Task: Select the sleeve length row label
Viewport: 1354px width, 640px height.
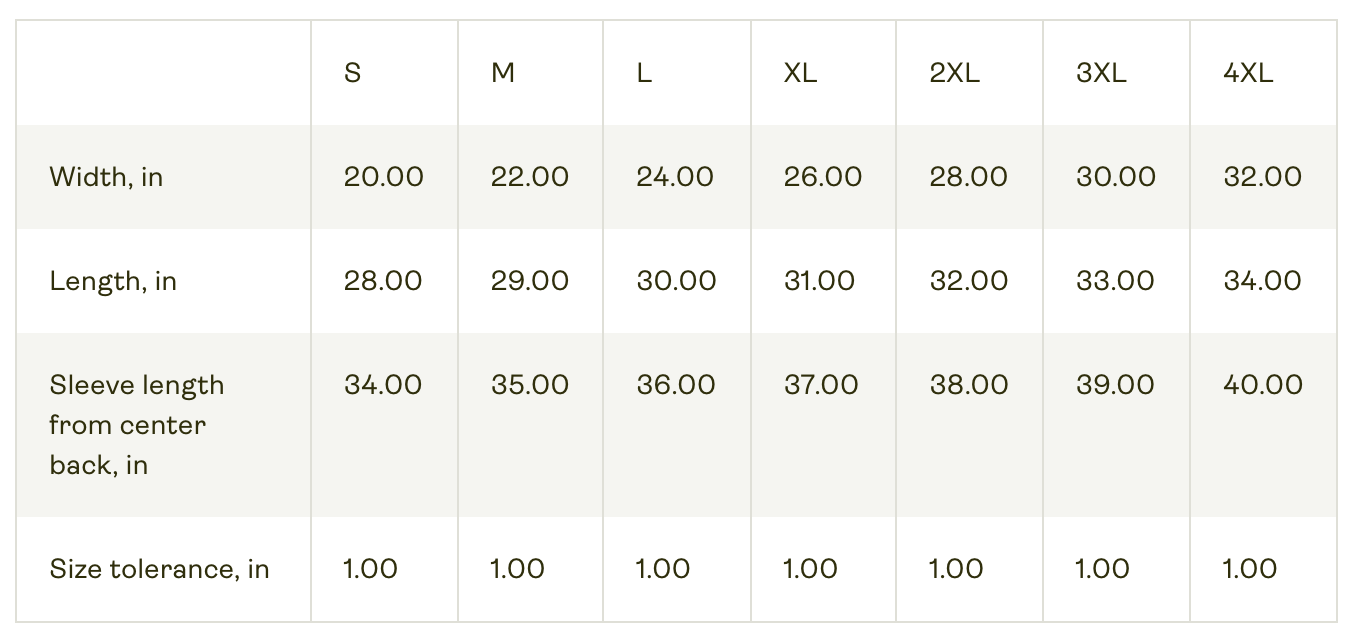Action: (x=137, y=424)
